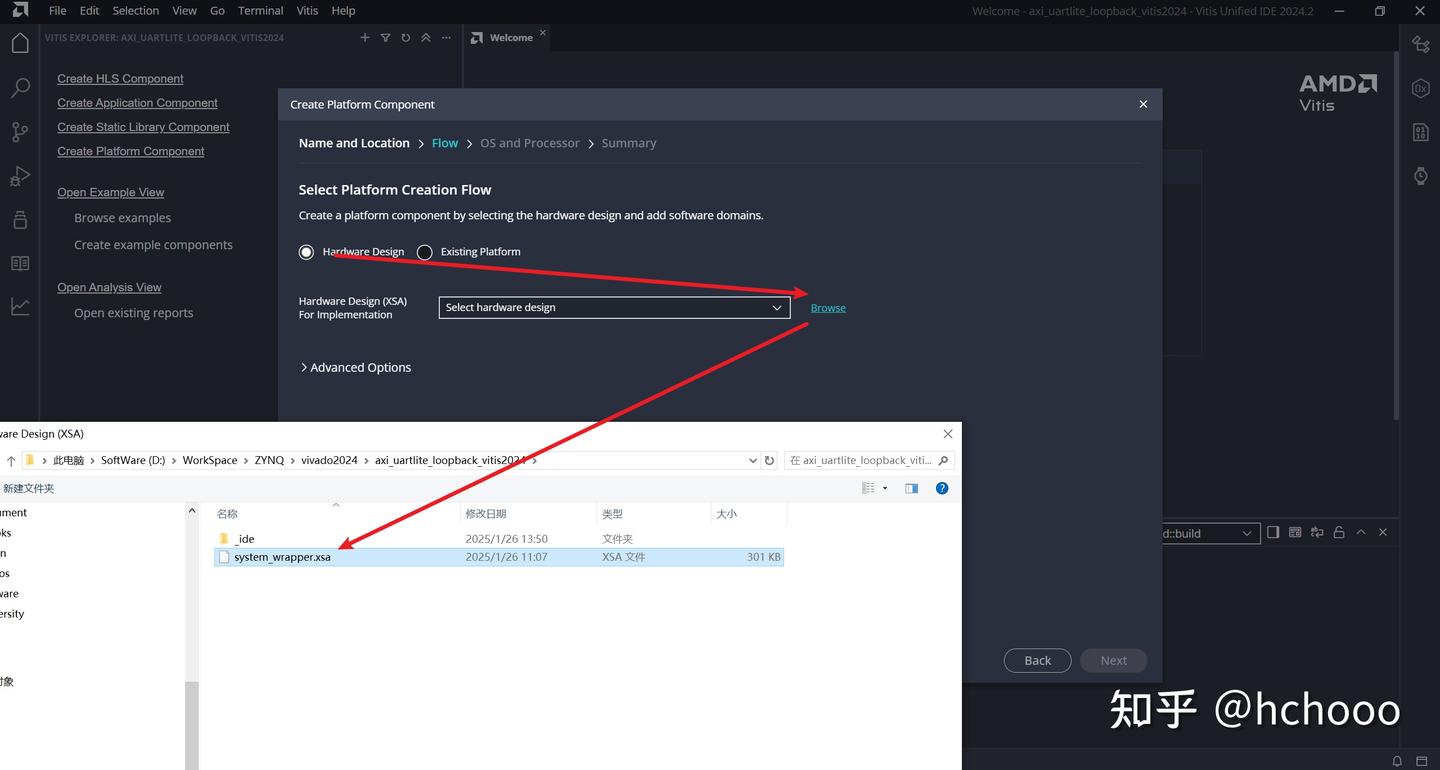This screenshot has width=1440, height=770.
Task: Open the Search view in activity bar
Action: click(x=20, y=88)
